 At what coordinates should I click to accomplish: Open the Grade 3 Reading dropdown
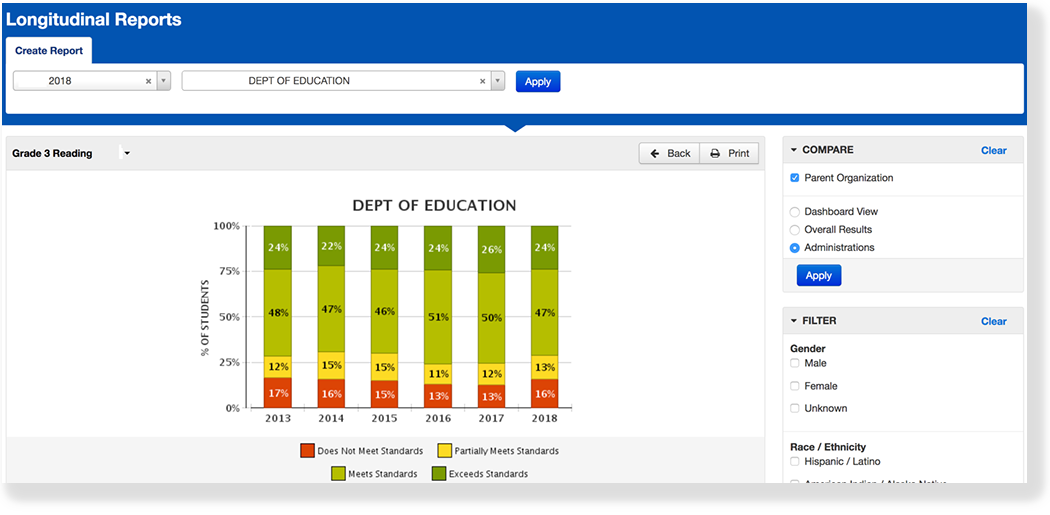pyautogui.click(x=126, y=153)
